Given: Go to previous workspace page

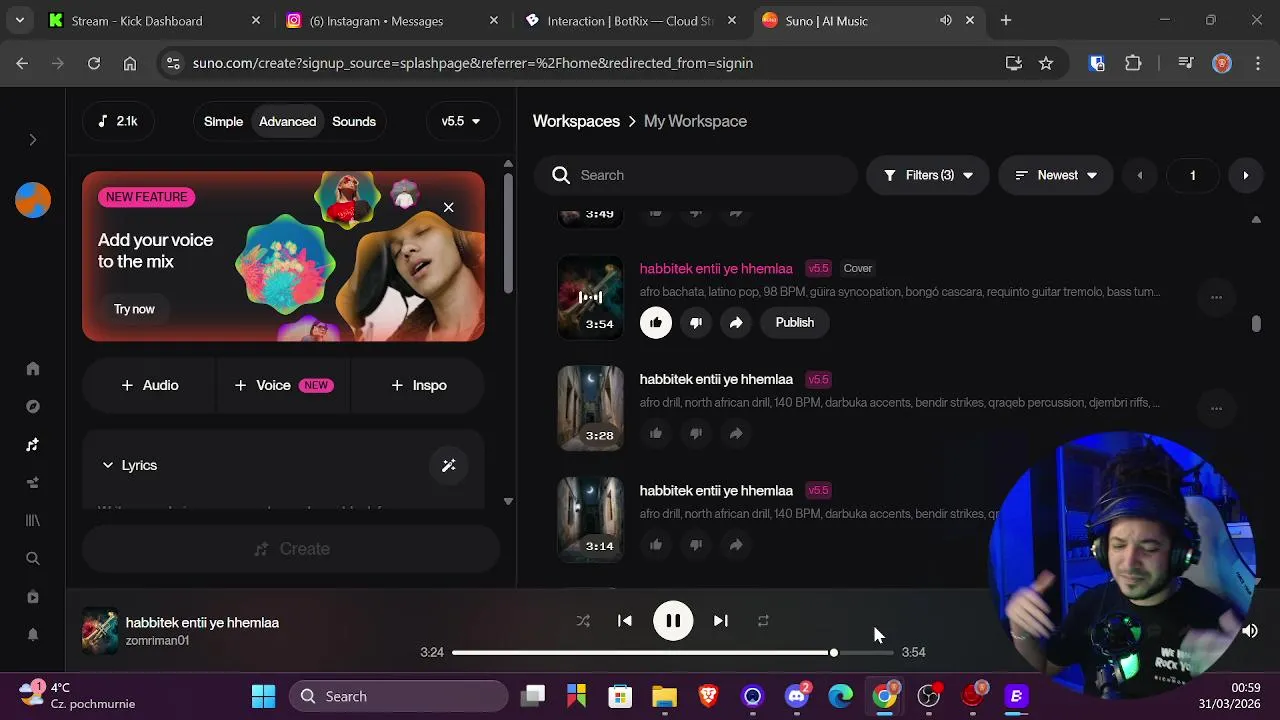Looking at the screenshot, I should [x=1140, y=175].
